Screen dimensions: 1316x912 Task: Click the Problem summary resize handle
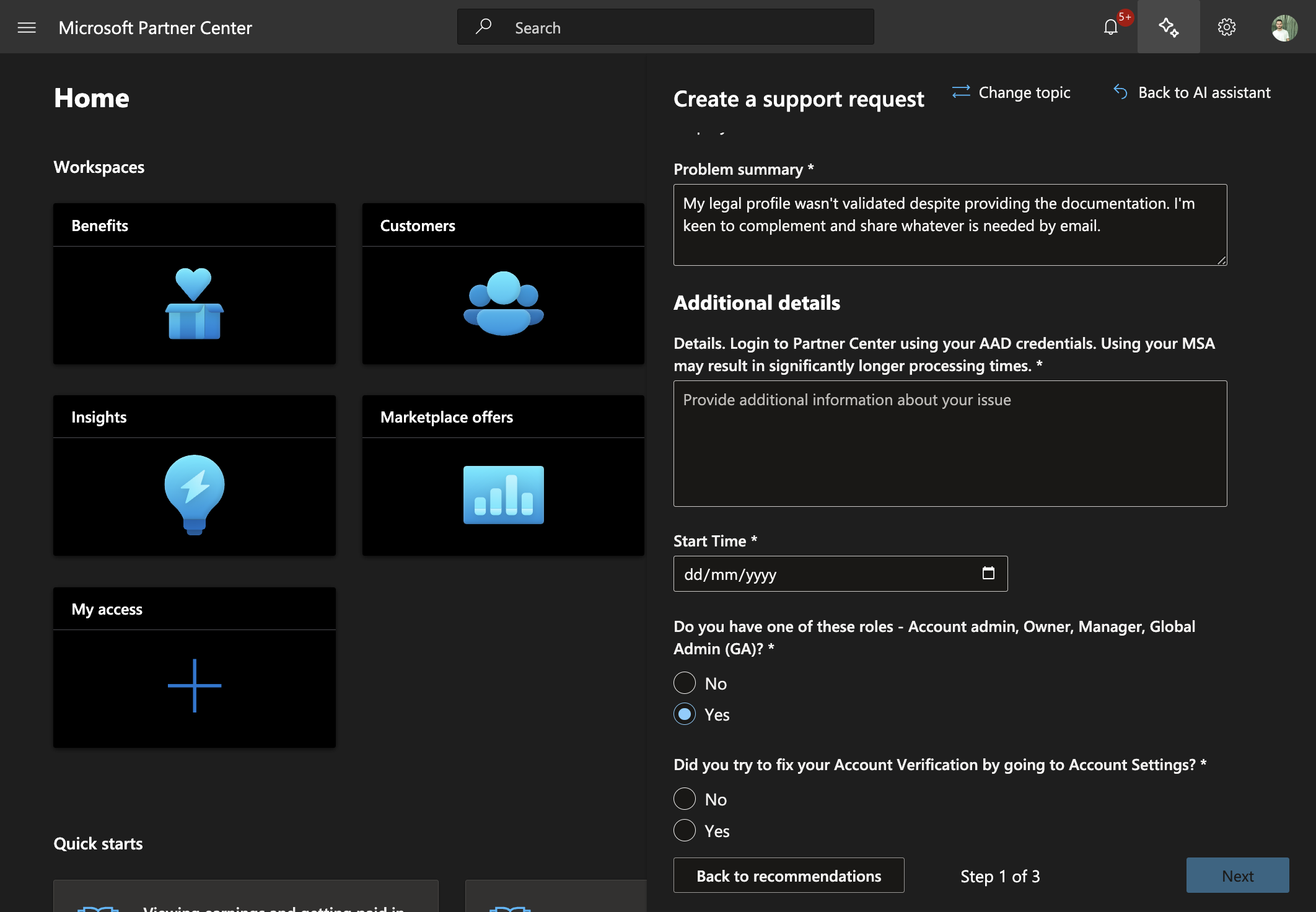pyautogui.click(x=1221, y=260)
